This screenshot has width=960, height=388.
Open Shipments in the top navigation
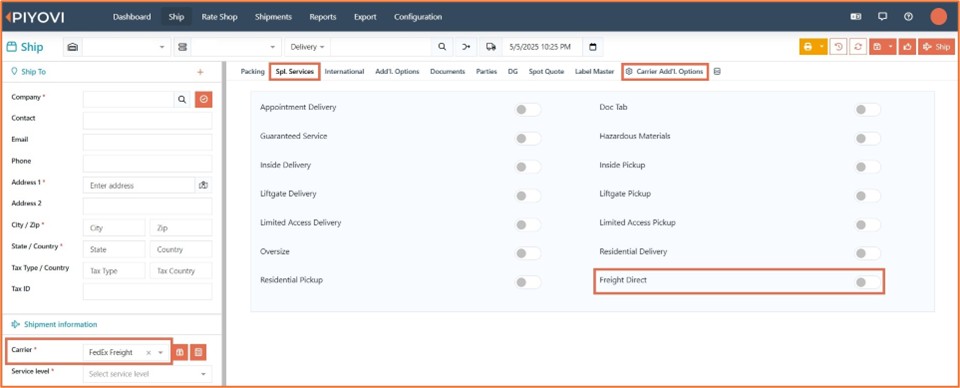point(273,17)
